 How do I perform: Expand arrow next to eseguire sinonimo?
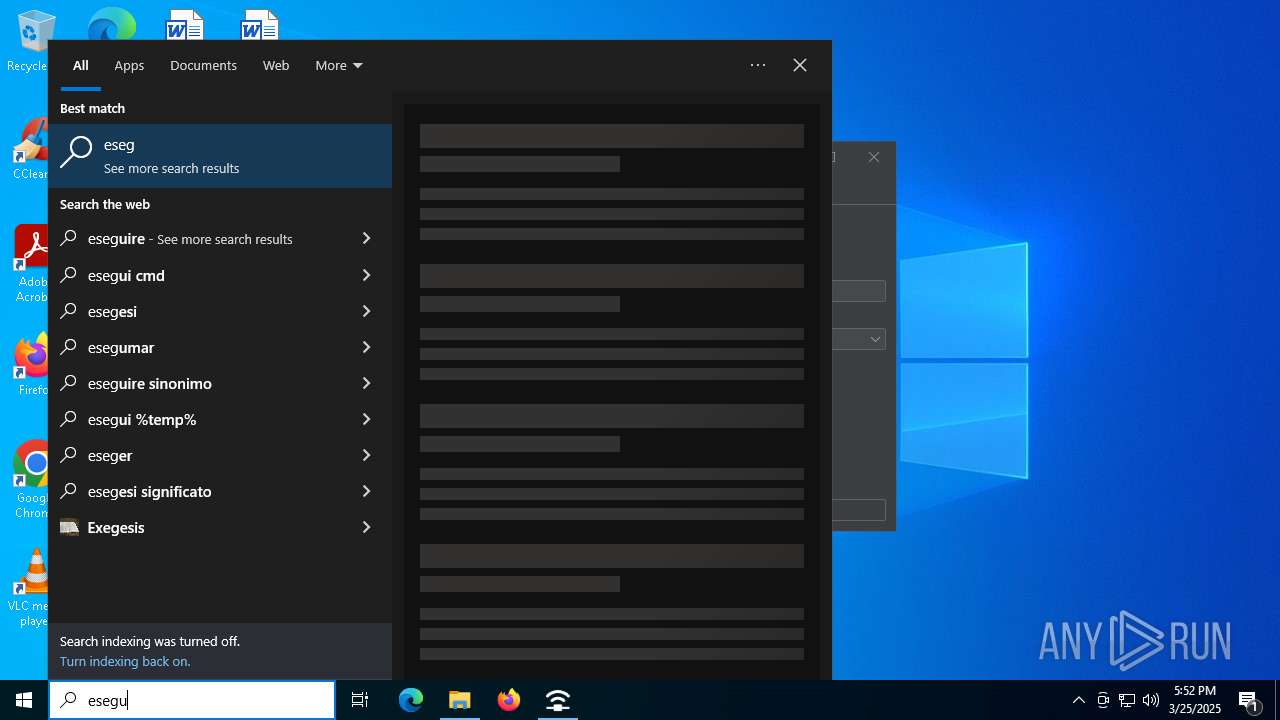366,383
